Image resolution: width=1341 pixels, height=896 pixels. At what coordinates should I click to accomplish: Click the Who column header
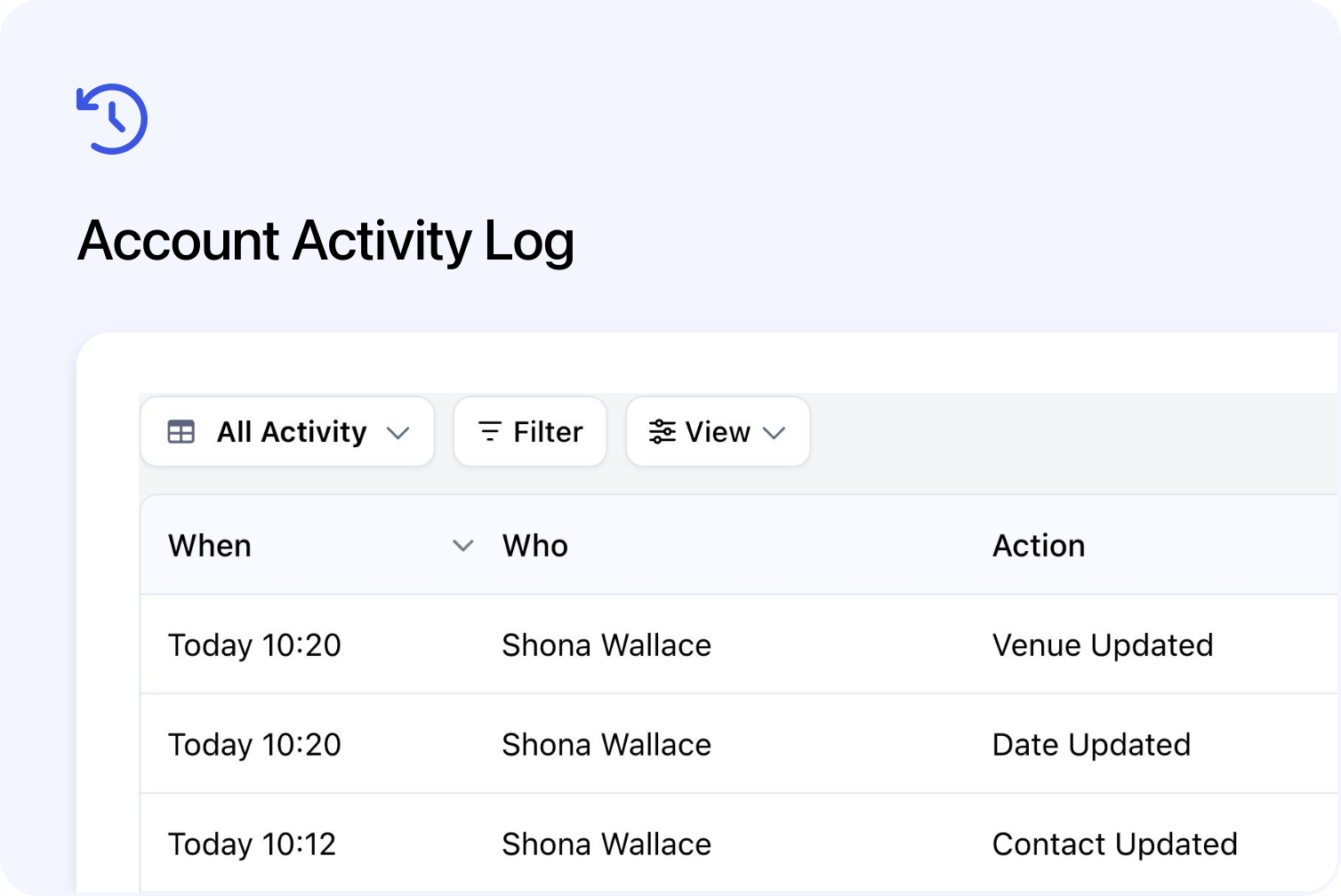(535, 546)
